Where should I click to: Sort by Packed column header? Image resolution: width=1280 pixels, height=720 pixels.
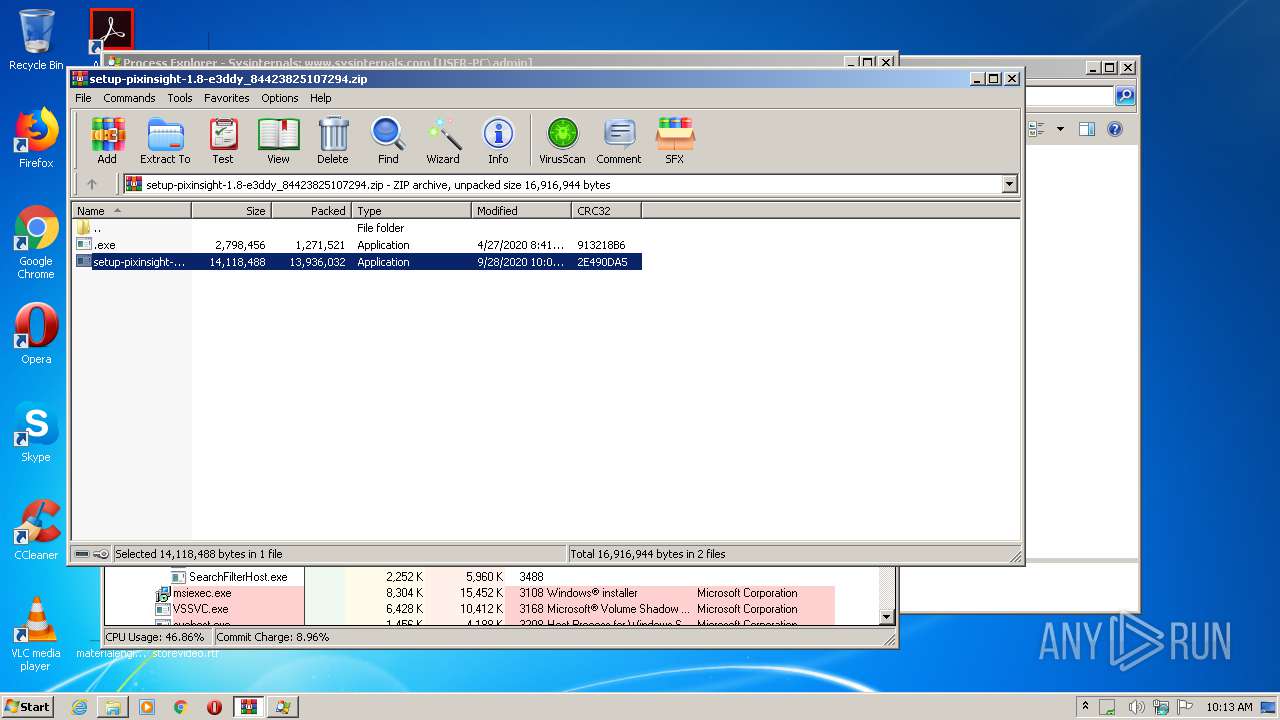(x=311, y=211)
